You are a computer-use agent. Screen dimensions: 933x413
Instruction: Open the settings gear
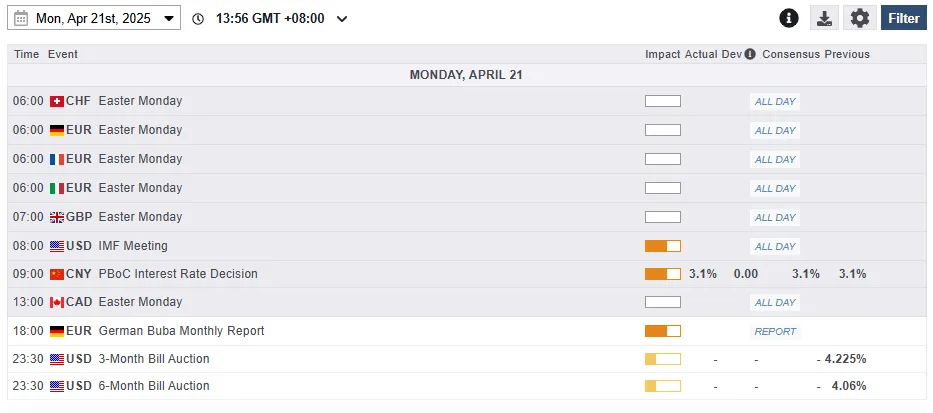pos(859,18)
